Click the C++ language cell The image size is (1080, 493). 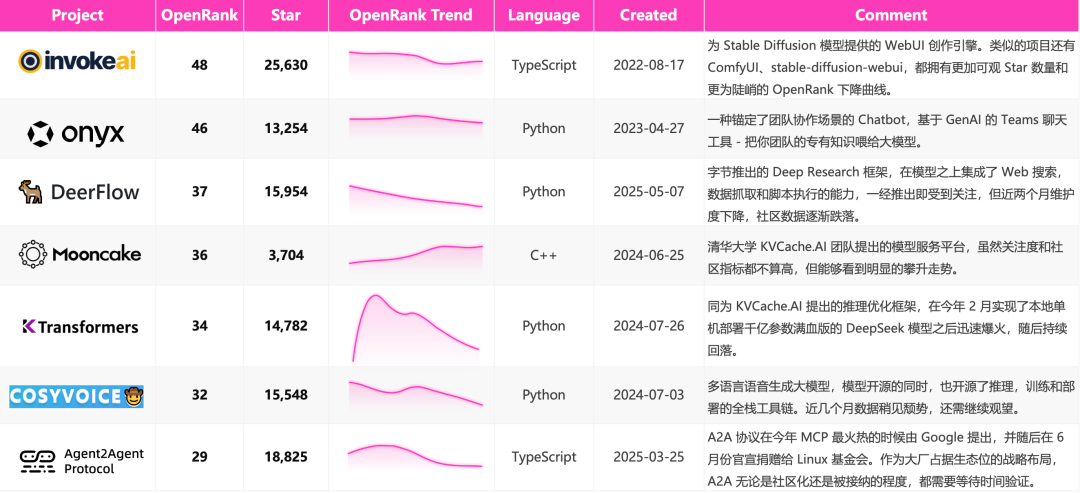(543, 255)
